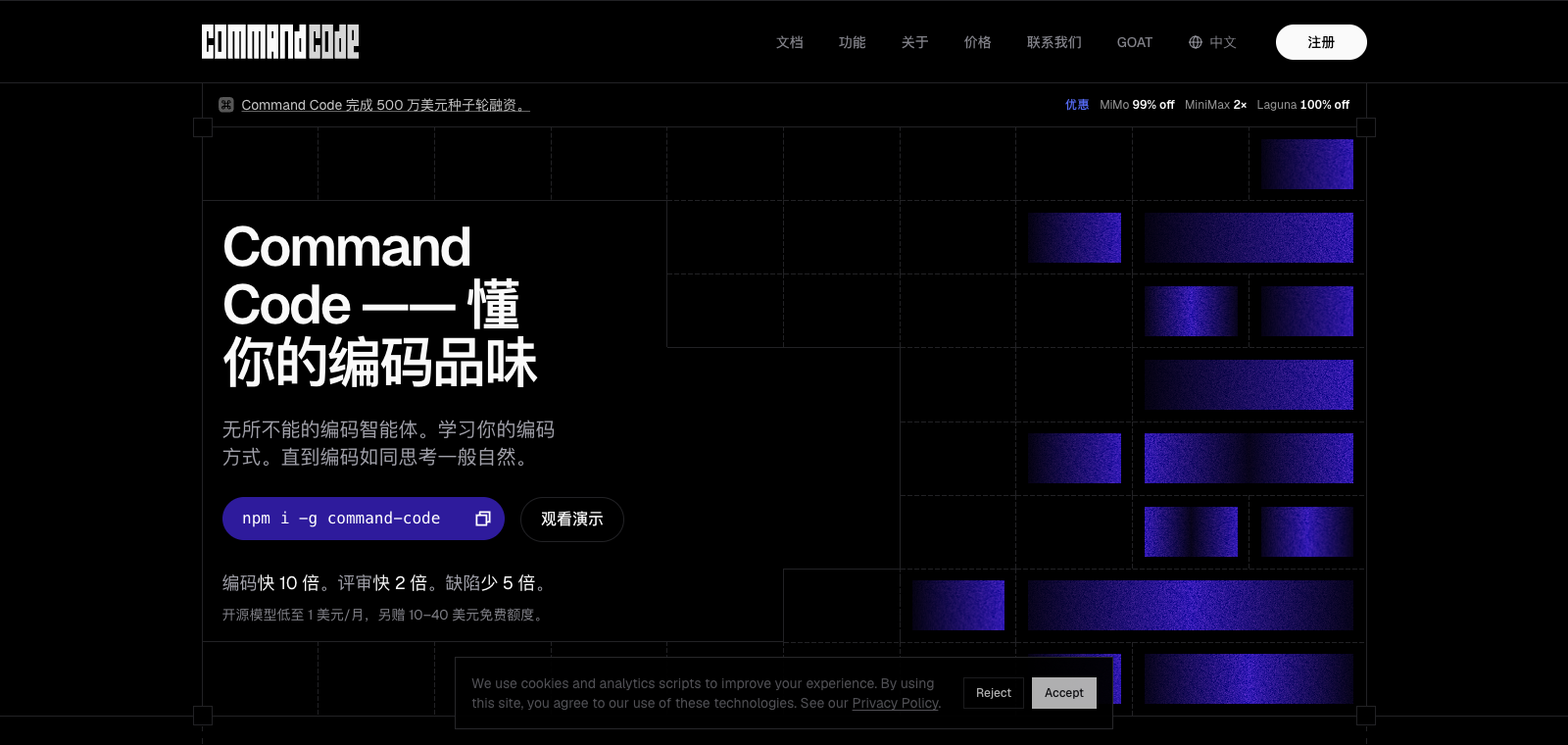Click the 观看演示 button
Screen dimensions: 1568x745
point(572,520)
